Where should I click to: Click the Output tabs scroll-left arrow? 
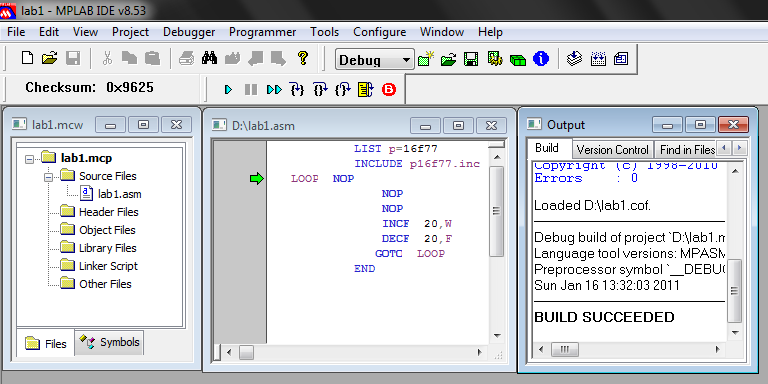click(x=725, y=148)
